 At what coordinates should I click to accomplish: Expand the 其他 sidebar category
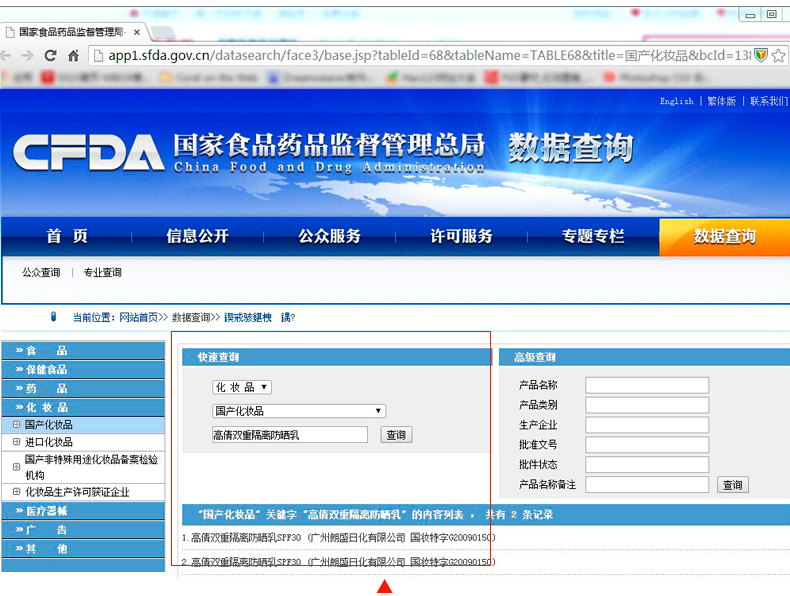[83, 549]
